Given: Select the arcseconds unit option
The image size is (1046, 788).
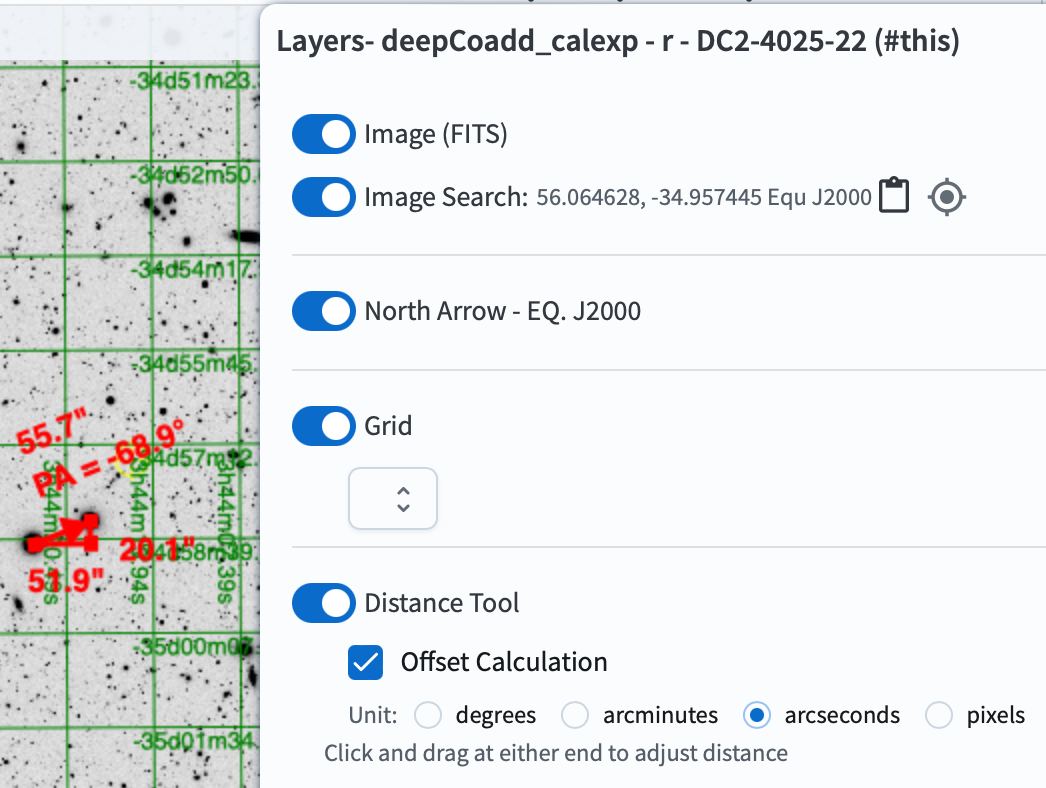Looking at the screenshot, I should coord(757,716).
